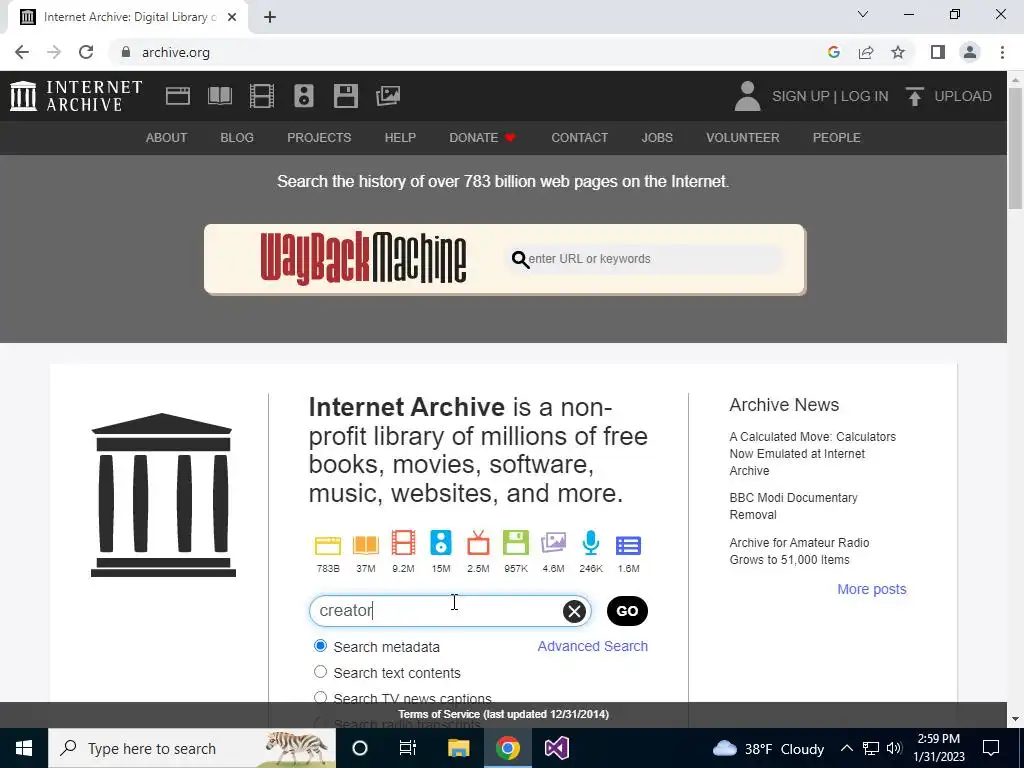Viewport: 1024px width, 768px height.
Task: Click the UPLOAD text link
Action: pos(963,96)
